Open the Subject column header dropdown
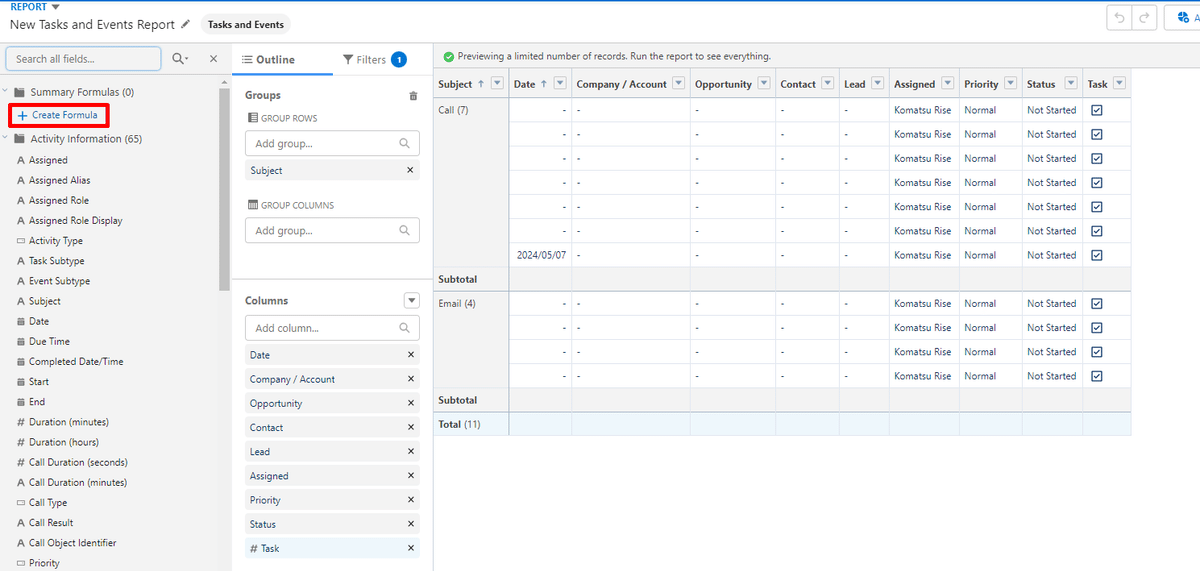Viewport: 1200px width, 571px height. point(497,84)
